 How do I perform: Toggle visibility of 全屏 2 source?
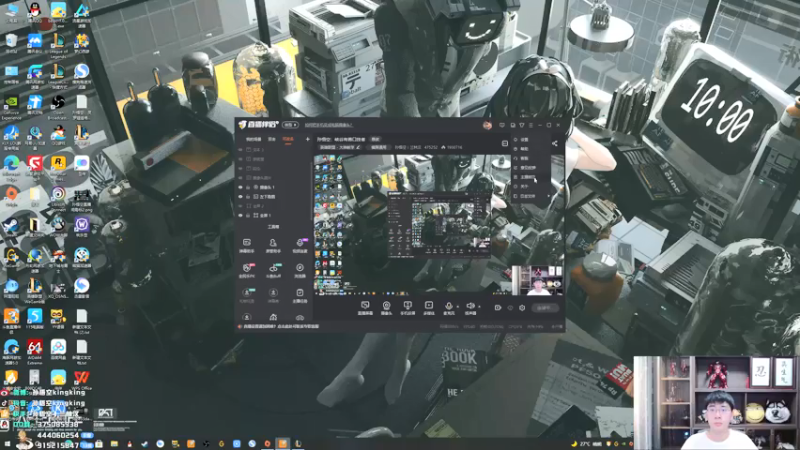(241, 206)
